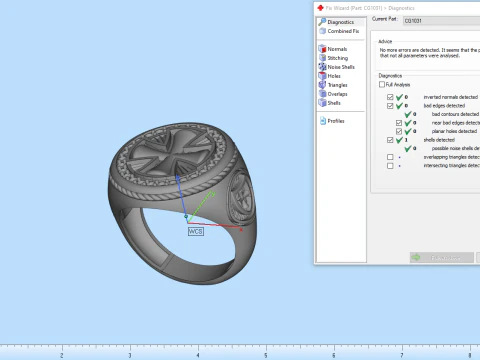This screenshot has height=360, width=480.
Task: Enable the Full Analysis checkbox
Action: [x=382, y=85]
